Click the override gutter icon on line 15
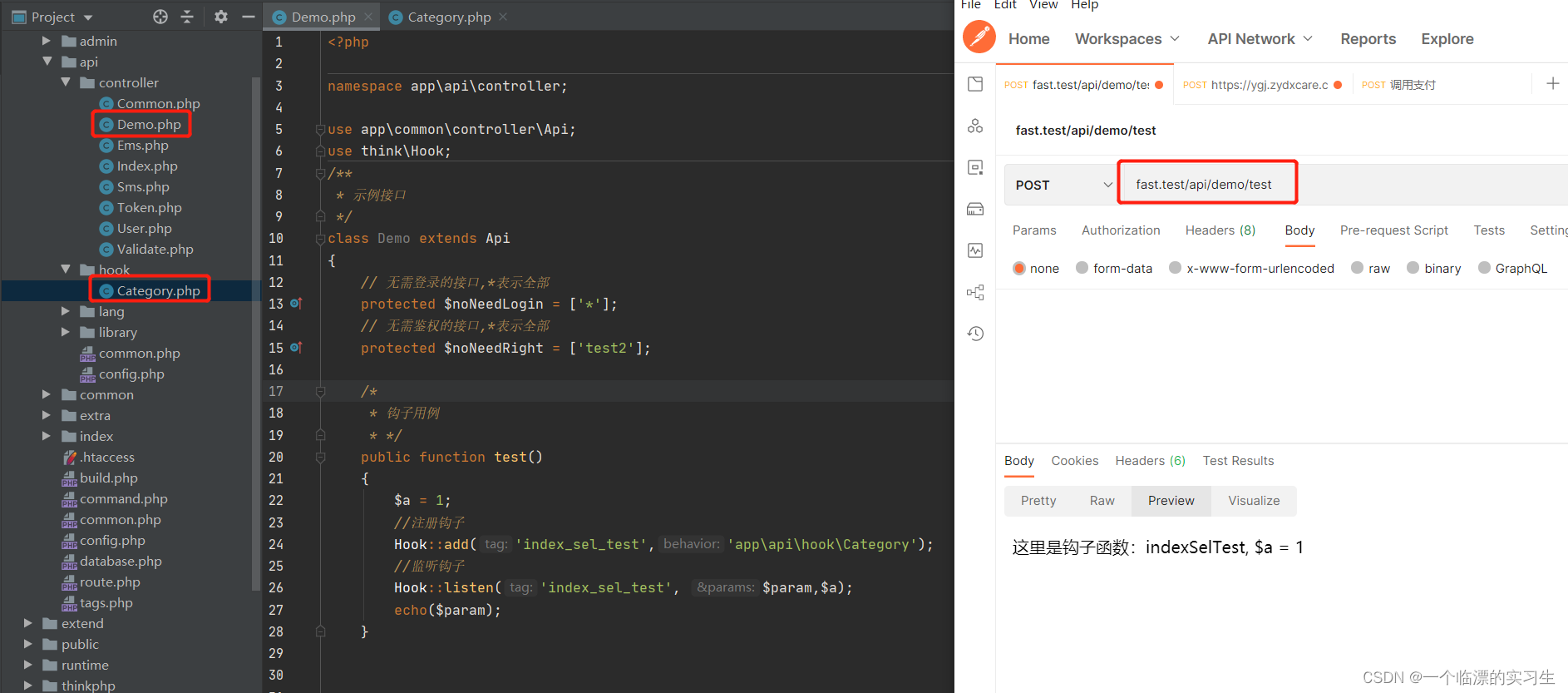Image resolution: width=1568 pixels, height=693 pixels. tap(295, 348)
